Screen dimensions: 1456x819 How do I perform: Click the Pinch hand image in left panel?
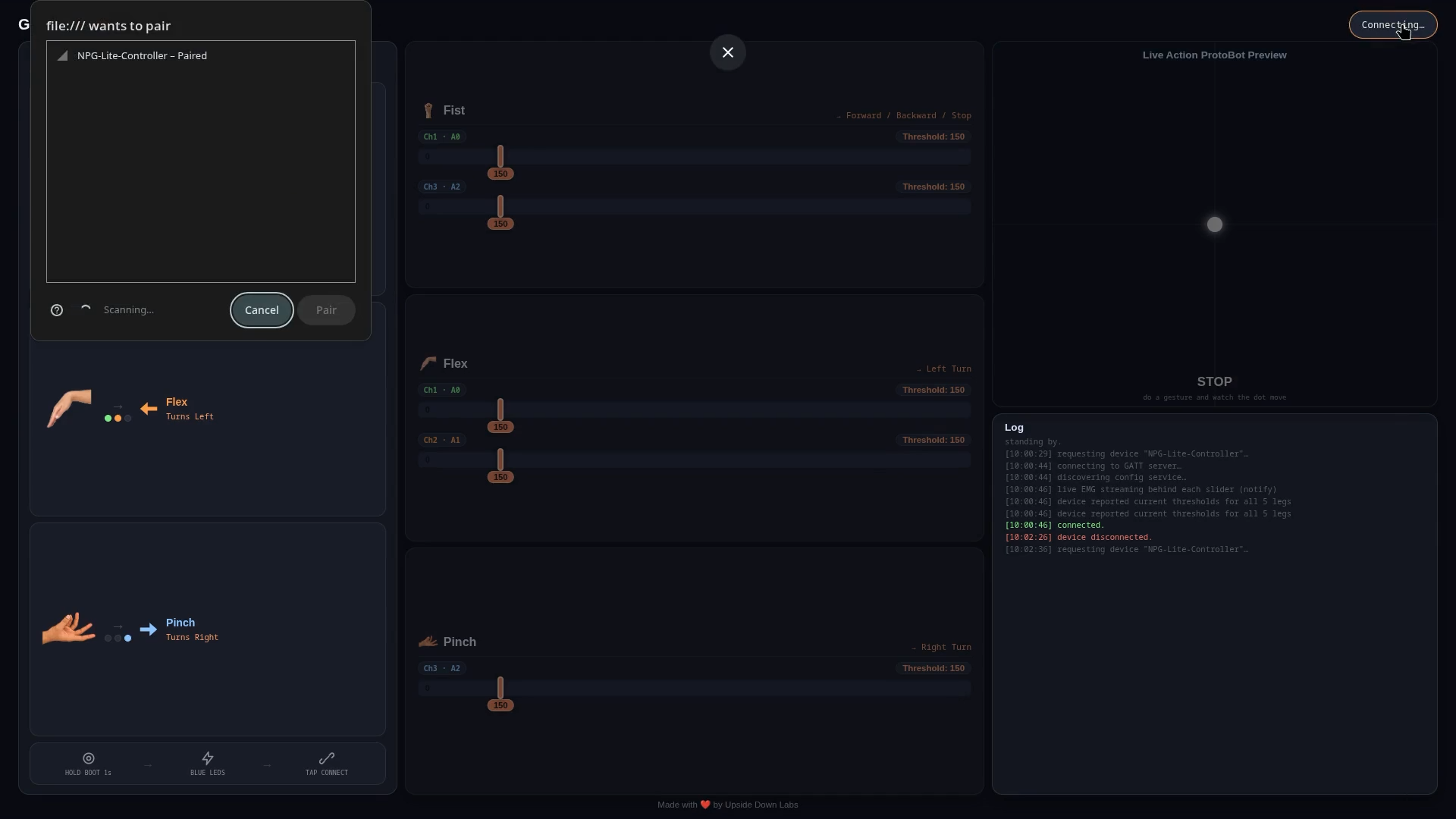(68, 629)
